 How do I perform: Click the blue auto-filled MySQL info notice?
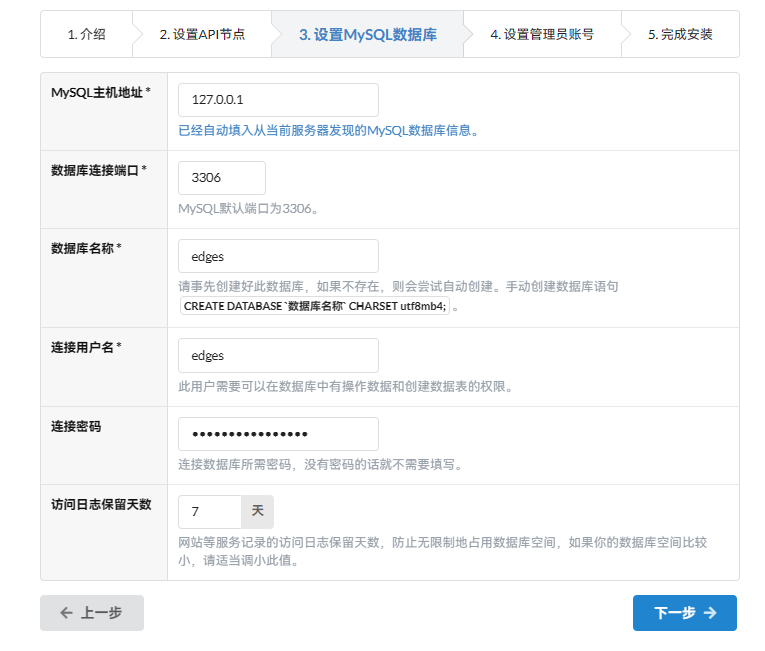327,130
